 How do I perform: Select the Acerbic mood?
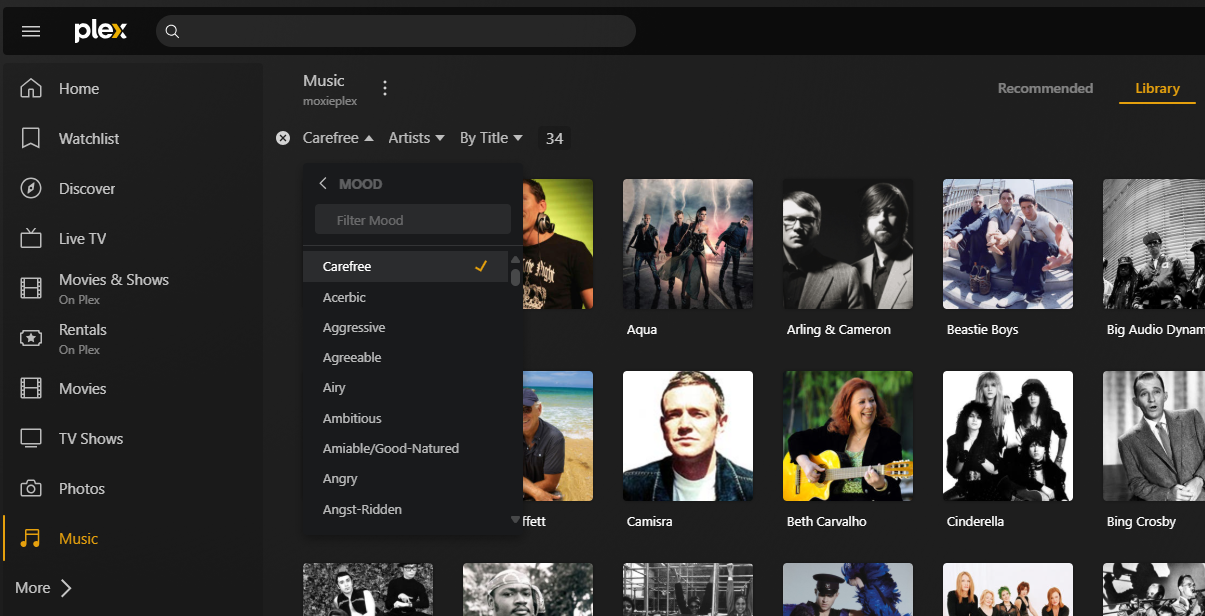click(406, 297)
